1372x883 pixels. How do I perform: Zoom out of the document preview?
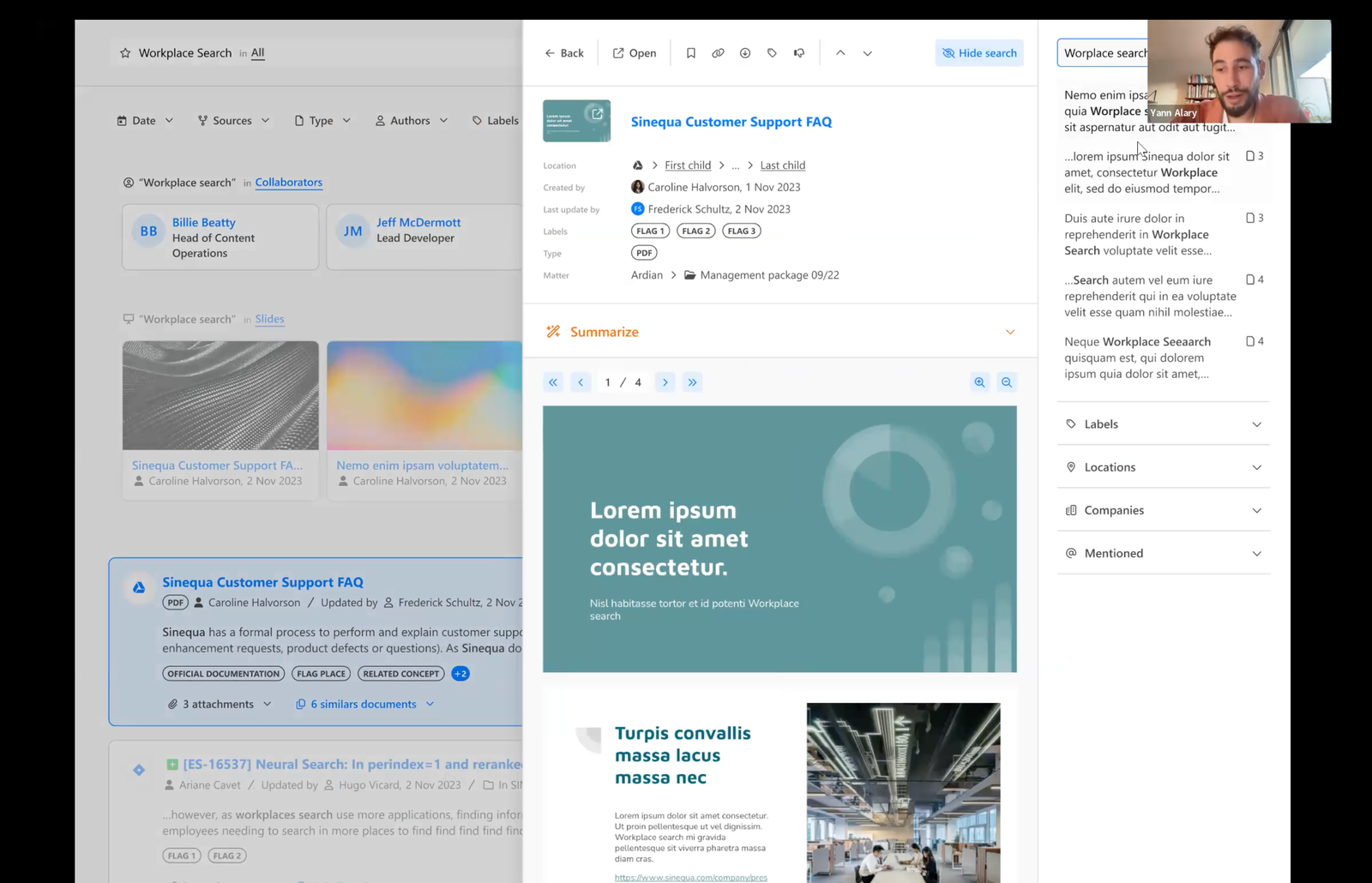(x=1007, y=382)
